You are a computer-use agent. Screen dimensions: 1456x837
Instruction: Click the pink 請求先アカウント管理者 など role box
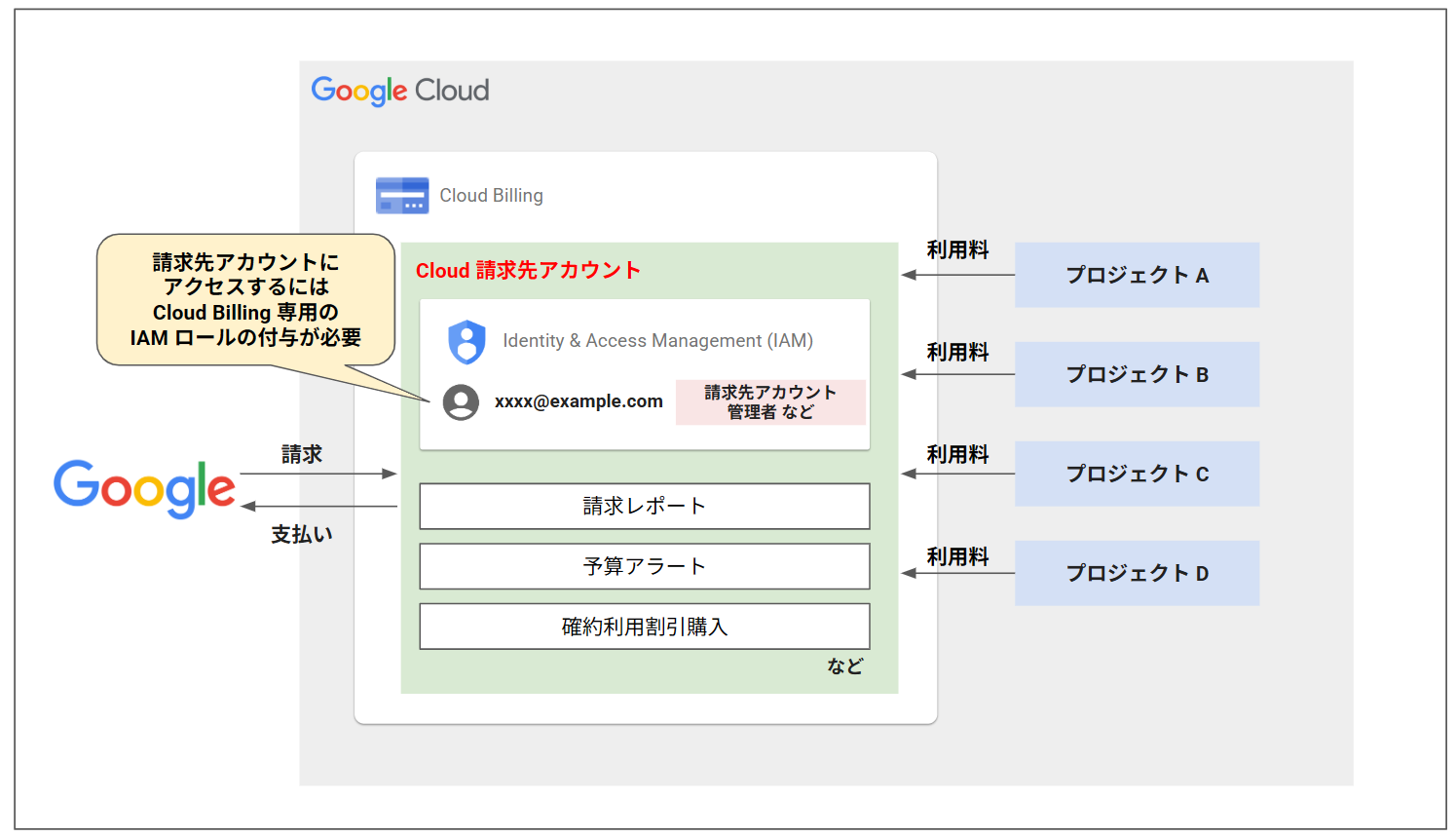click(770, 402)
